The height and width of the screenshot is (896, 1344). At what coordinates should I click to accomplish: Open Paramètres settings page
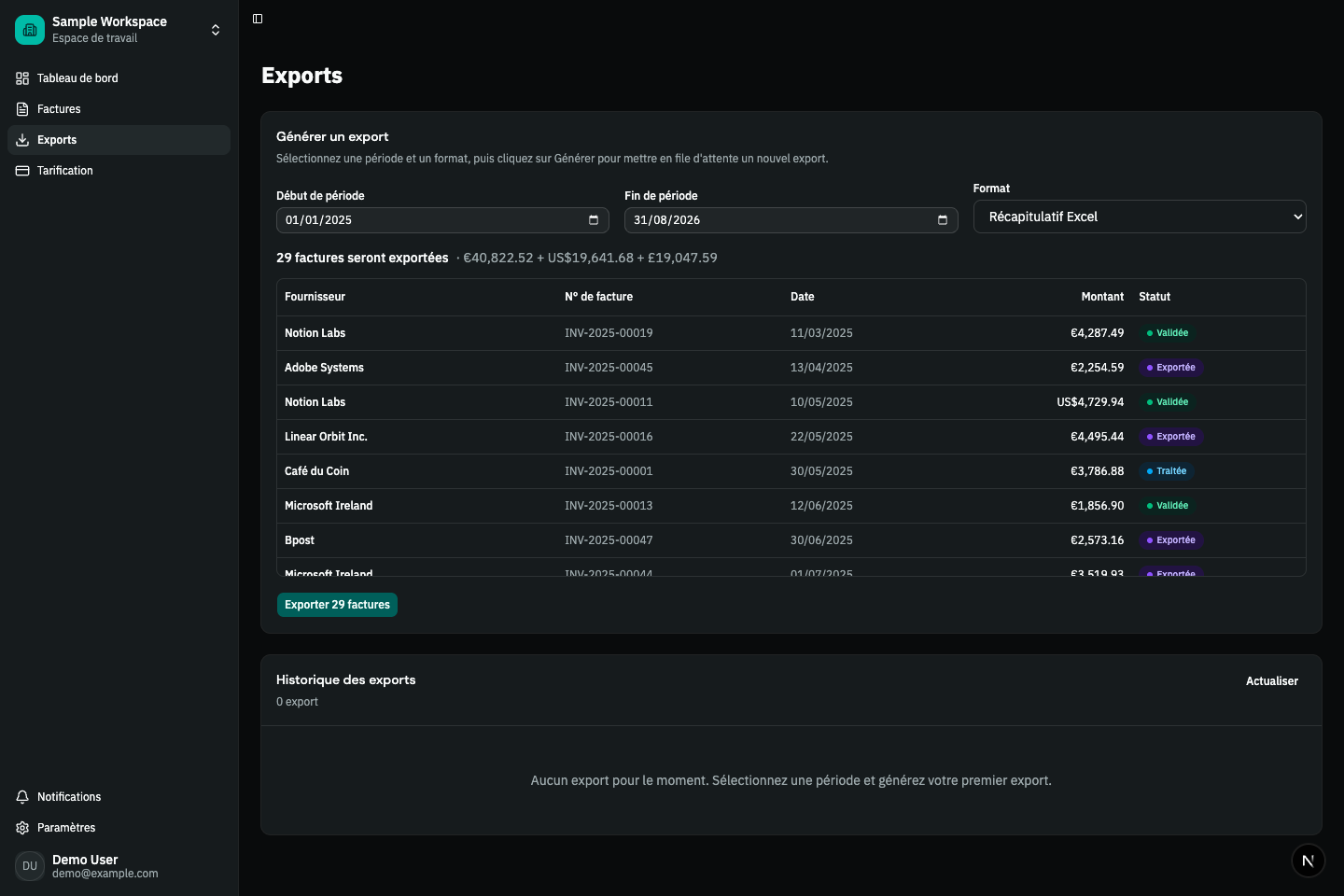[x=119, y=828]
